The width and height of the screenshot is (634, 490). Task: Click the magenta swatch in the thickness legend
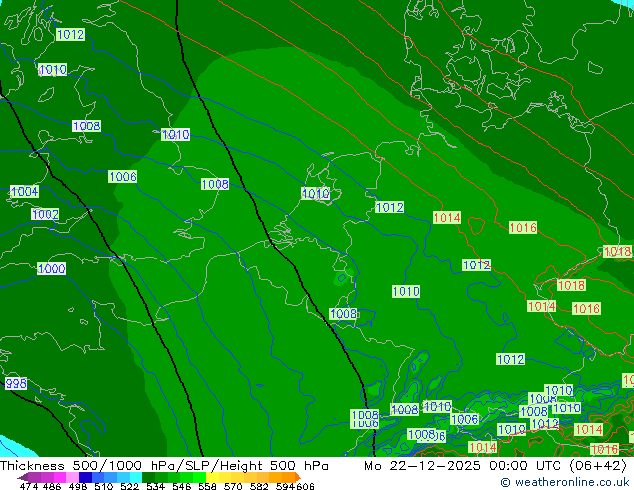[x=60, y=477]
